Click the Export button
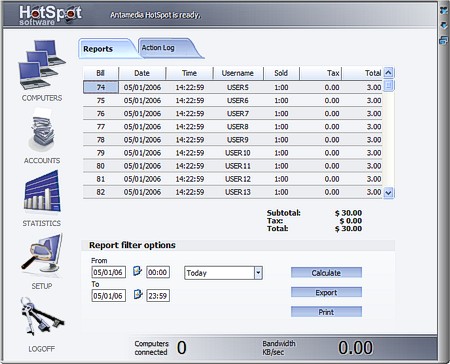The height and width of the screenshot is (364, 450). tap(326, 292)
